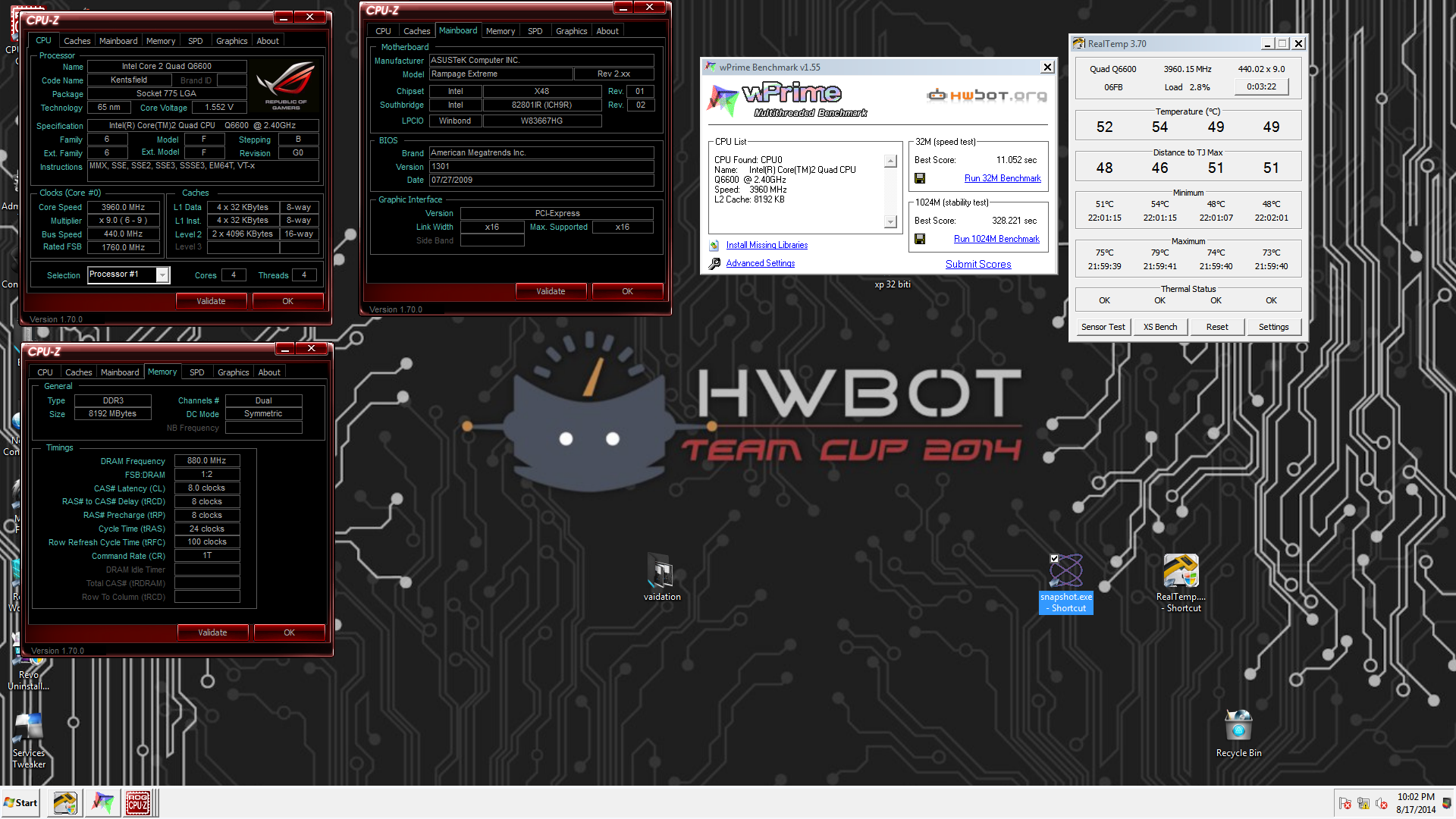Click the save icon under 32M Best Score
Screen dimensions: 1456x819
(x=920, y=178)
